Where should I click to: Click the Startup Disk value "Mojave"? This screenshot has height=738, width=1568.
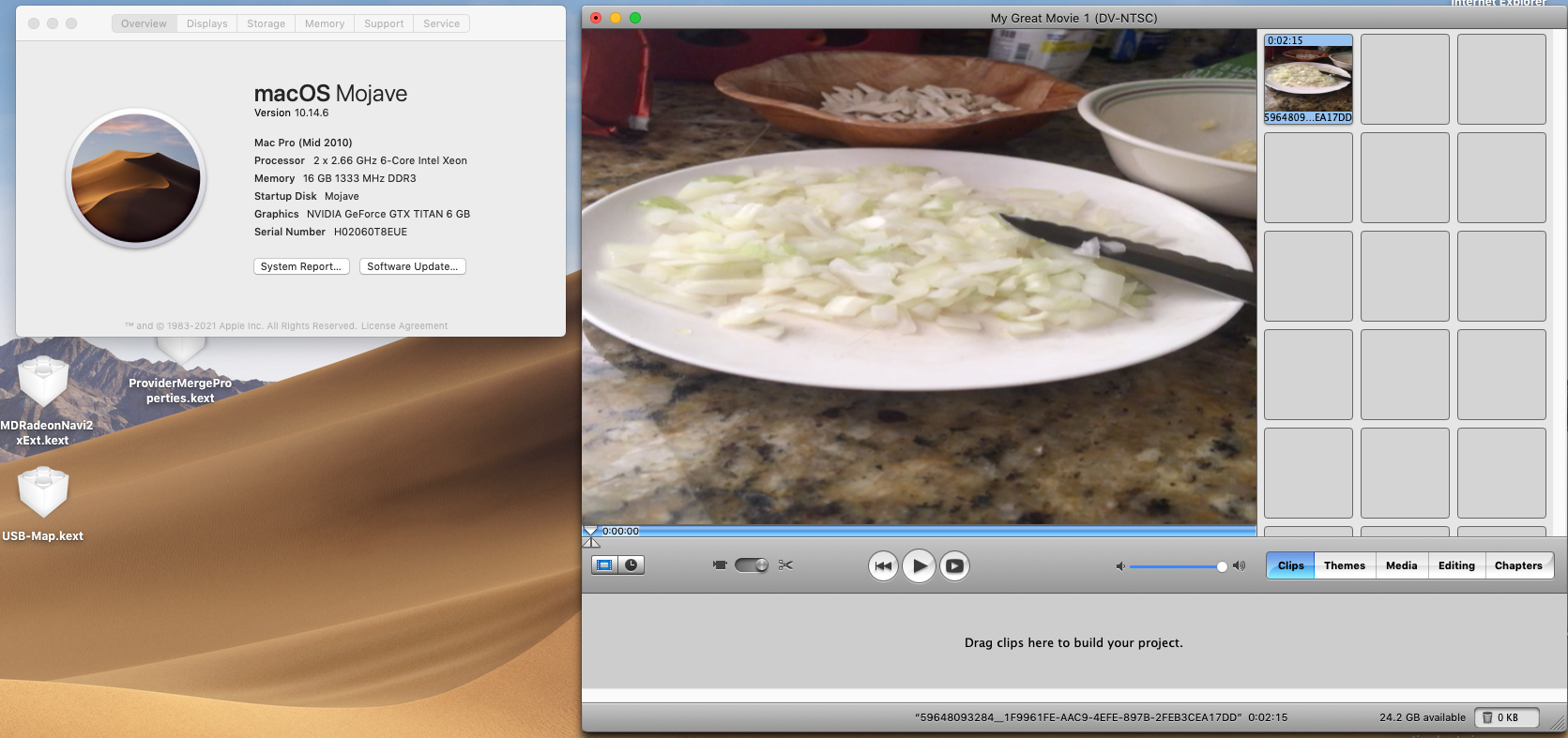pyautogui.click(x=342, y=196)
